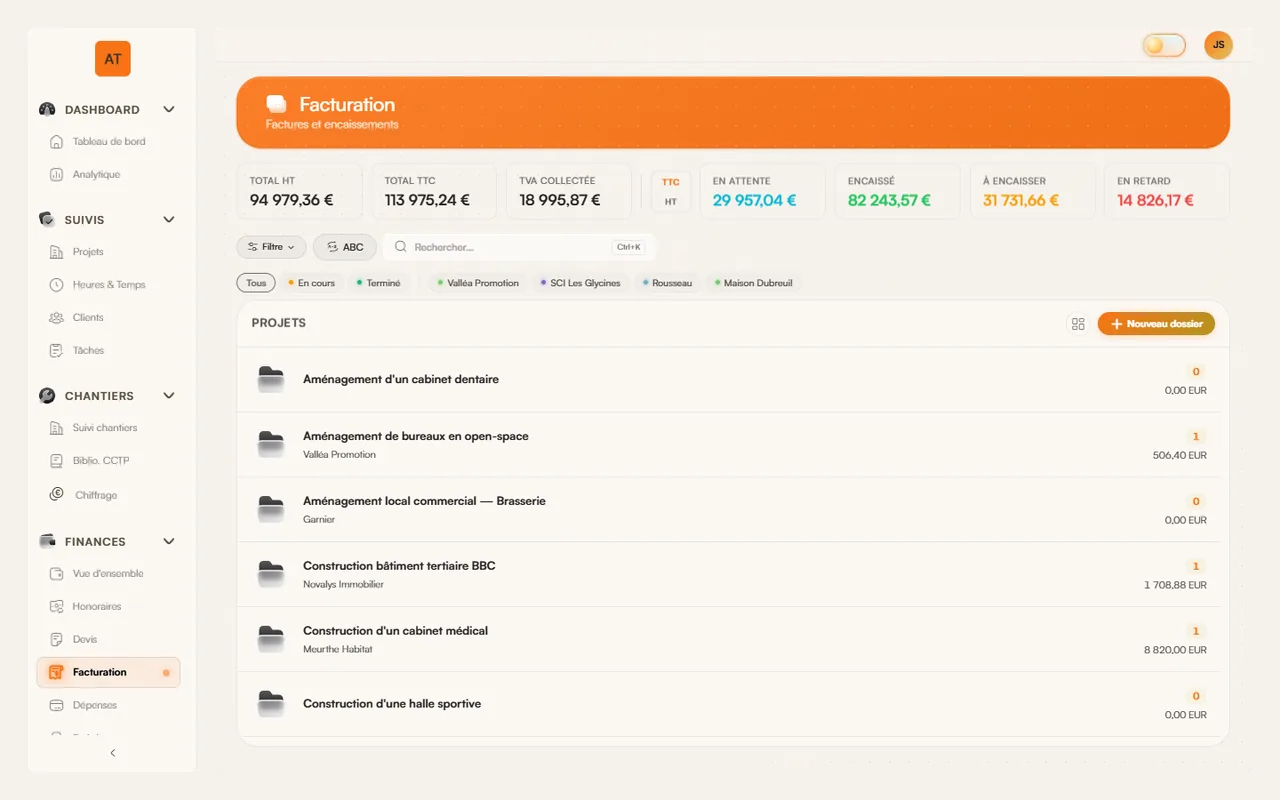Collapse the SUIVIS section chevron
The height and width of the screenshot is (800, 1280).
click(x=169, y=220)
